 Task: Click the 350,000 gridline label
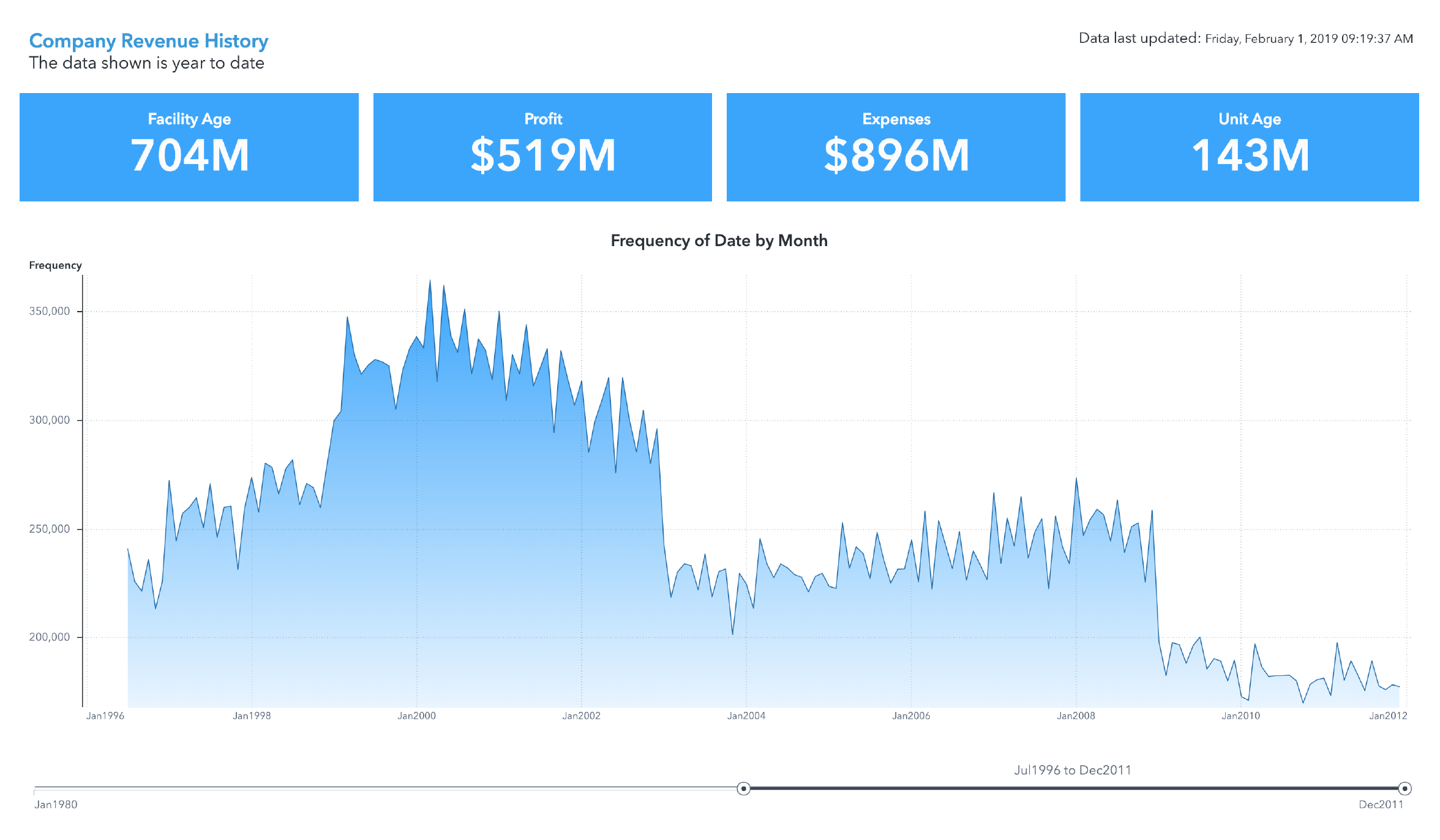tap(48, 311)
